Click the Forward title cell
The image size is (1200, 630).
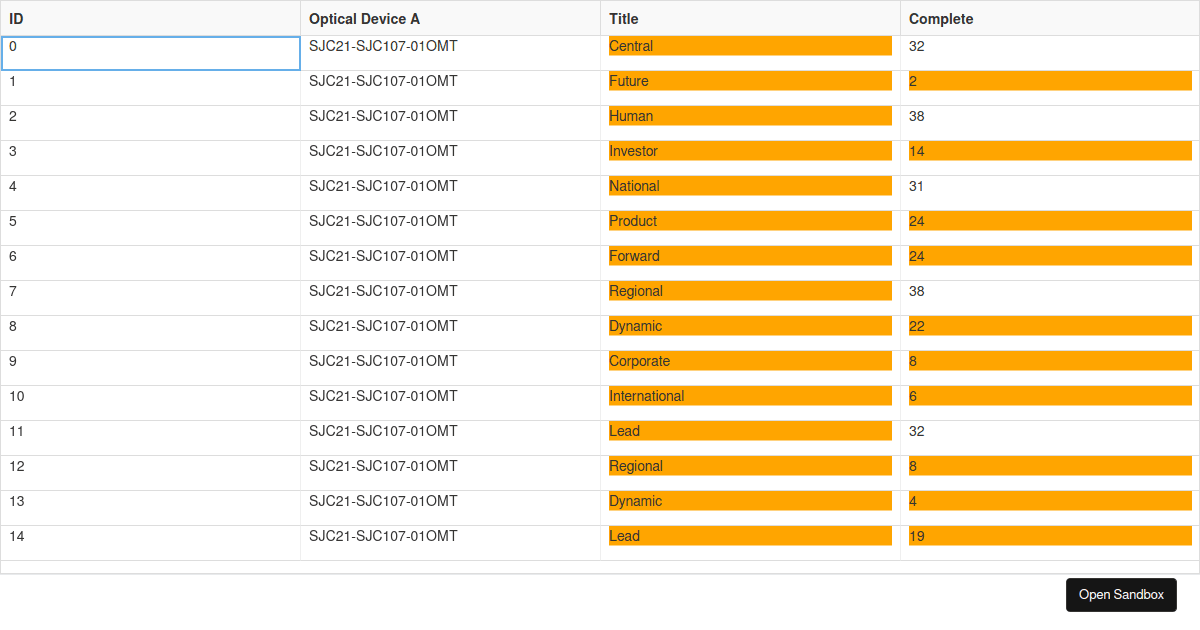pyautogui.click(x=750, y=257)
